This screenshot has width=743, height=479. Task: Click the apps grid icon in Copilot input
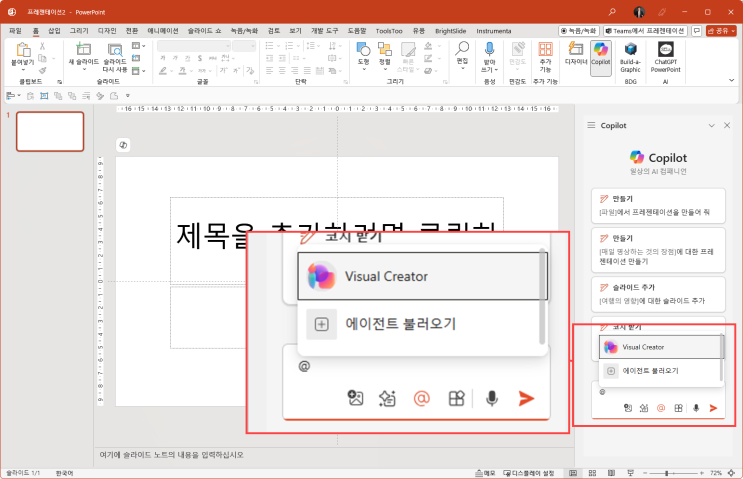click(x=679, y=408)
